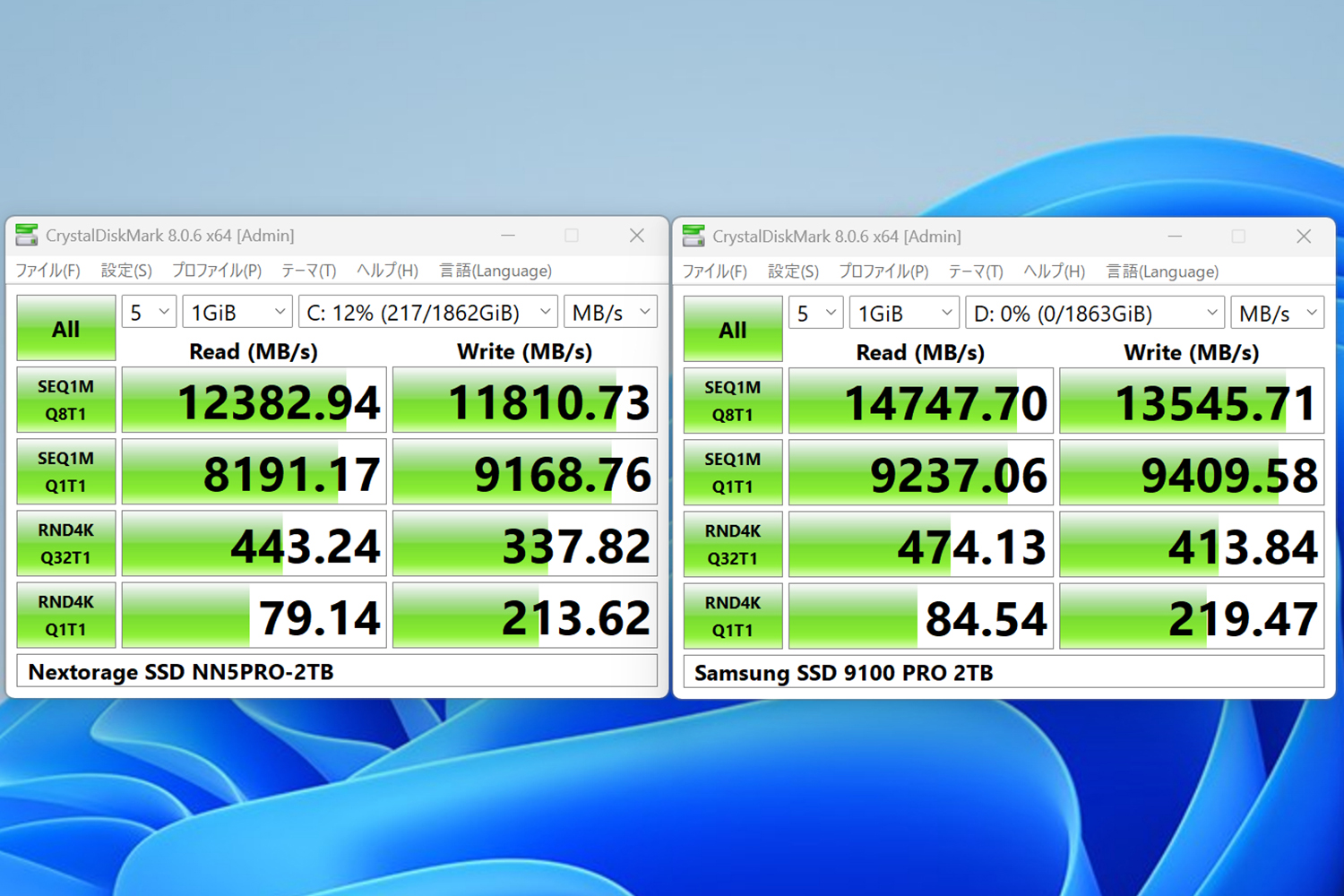Click Read (MB/s) header in Samsung window
The width and height of the screenshot is (1344, 896).
(920, 352)
